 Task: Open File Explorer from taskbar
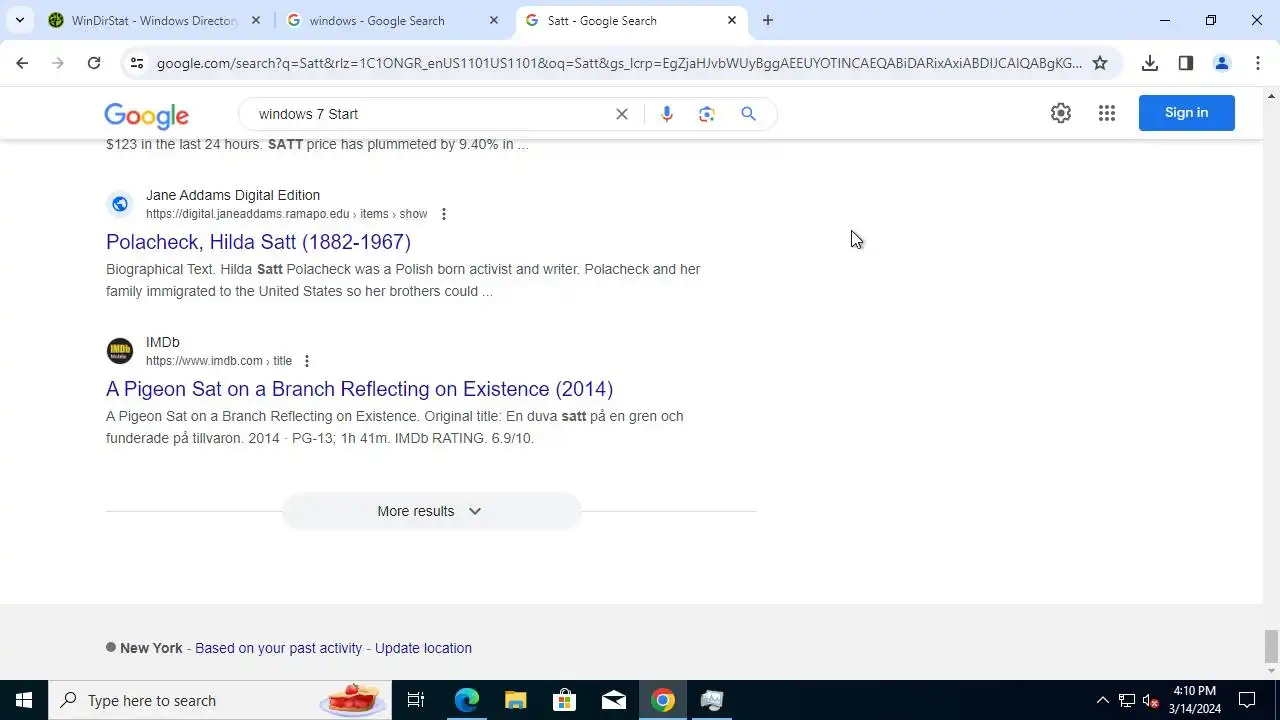pyautogui.click(x=516, y=700)
